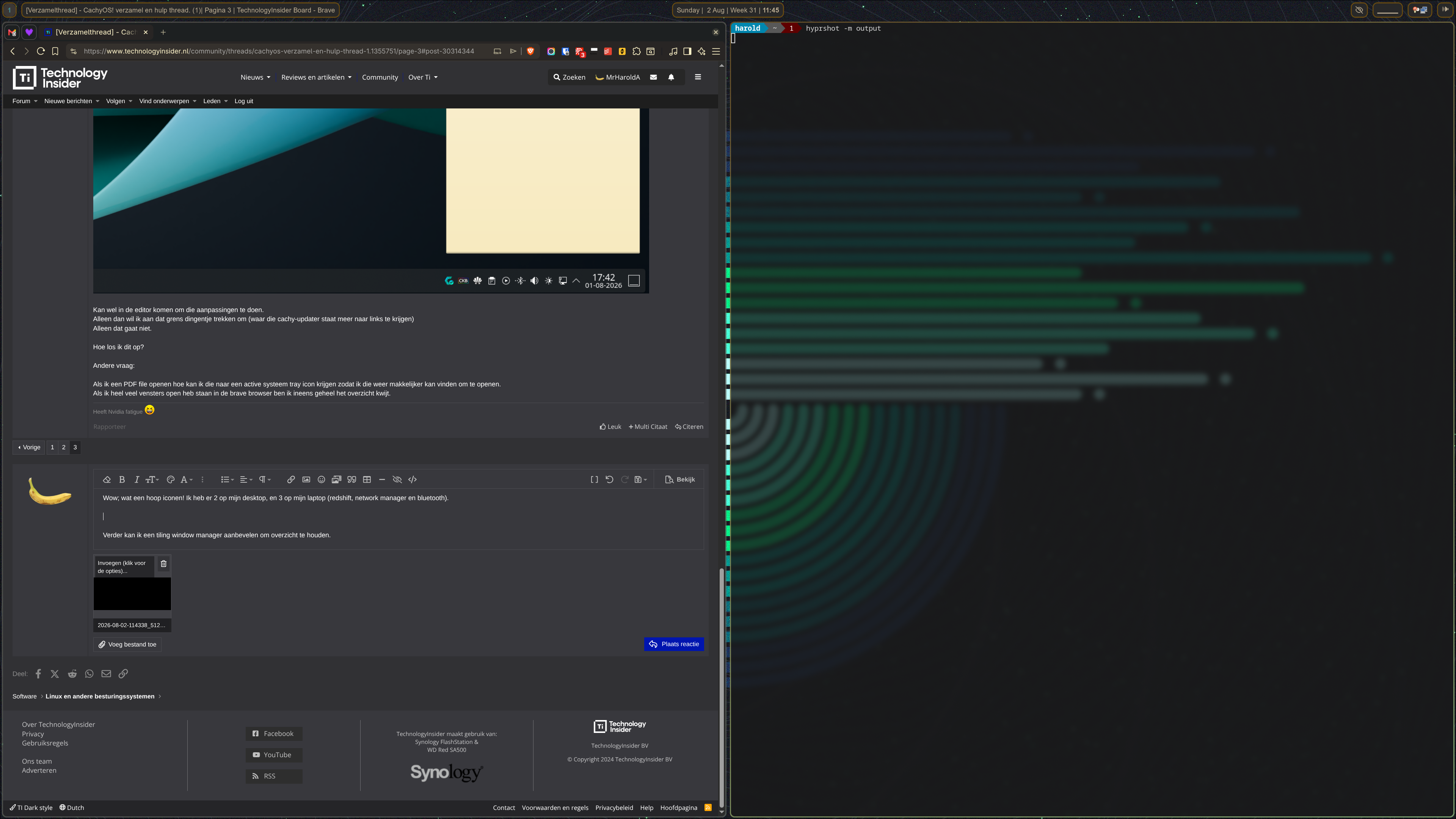Click the Zoeken search button
1456x819 pixels.
tap(569, 77)
